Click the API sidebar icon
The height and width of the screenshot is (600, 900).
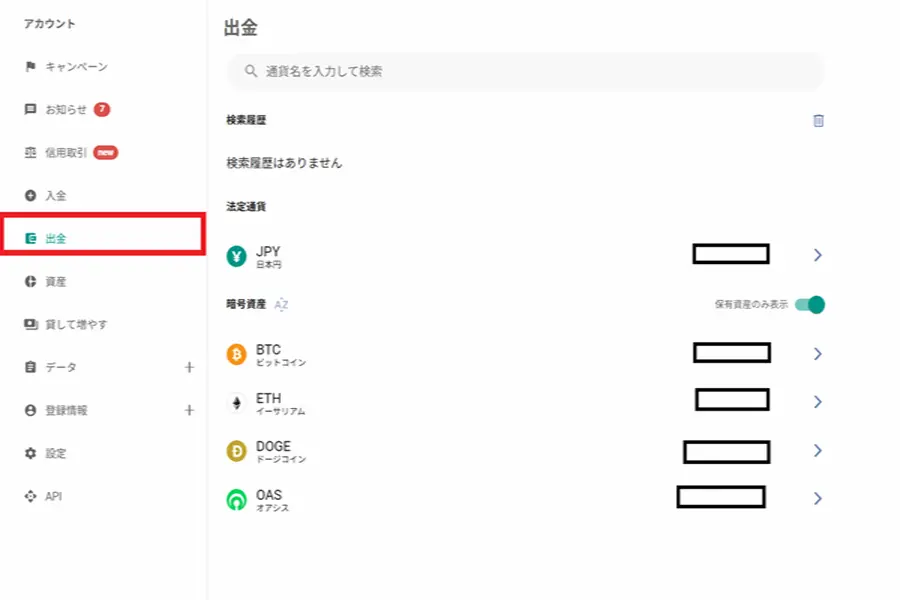click(28, 496)
